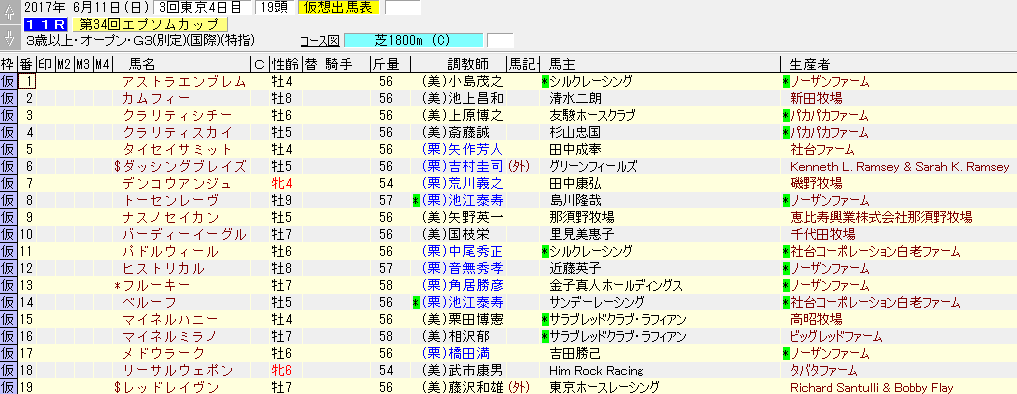This screenshot has width=1017, height=394.
Task: Click breeder 千代田牧場
Action: tap(822, 234)
